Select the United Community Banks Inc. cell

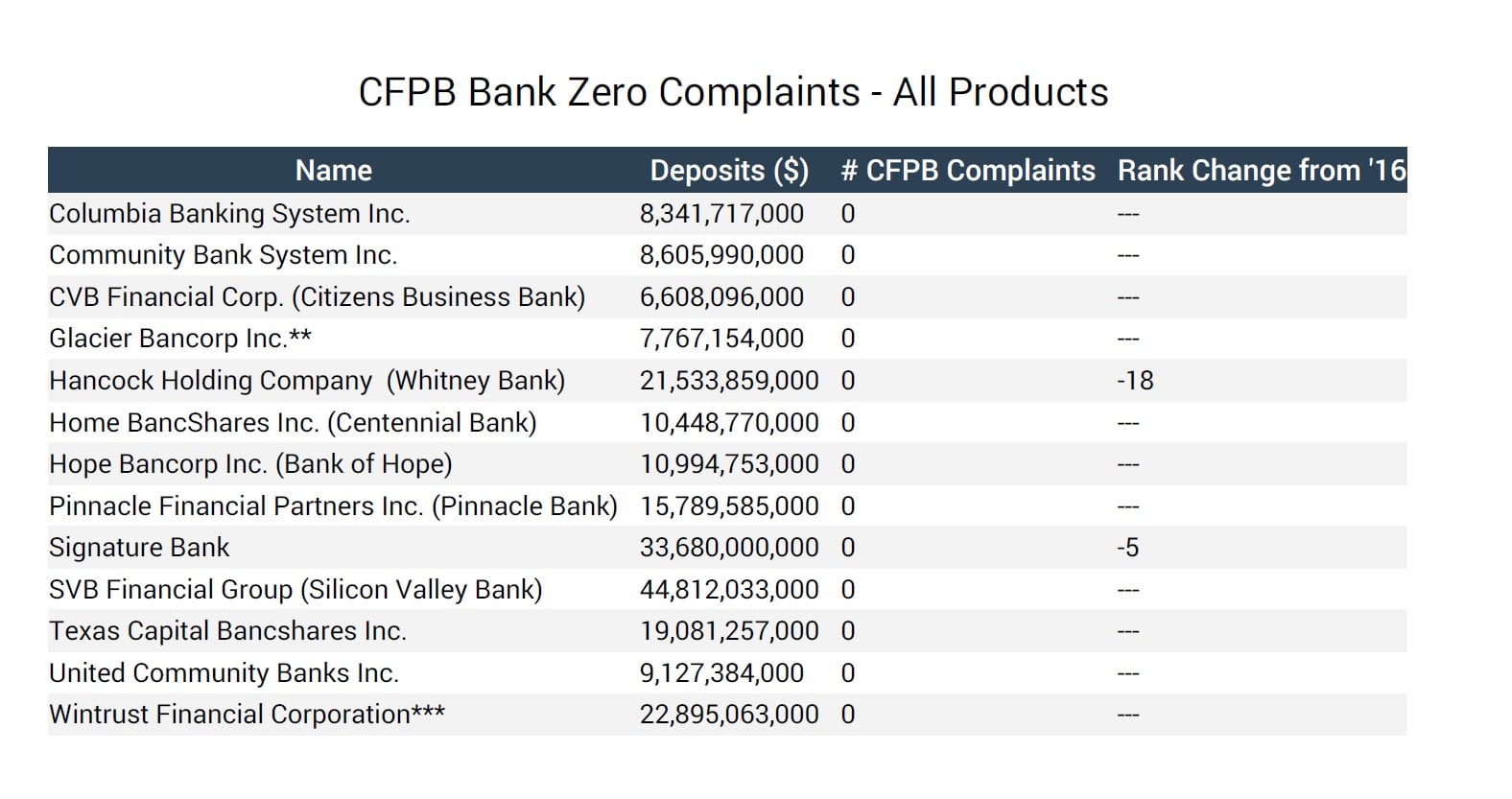(224, 673)
